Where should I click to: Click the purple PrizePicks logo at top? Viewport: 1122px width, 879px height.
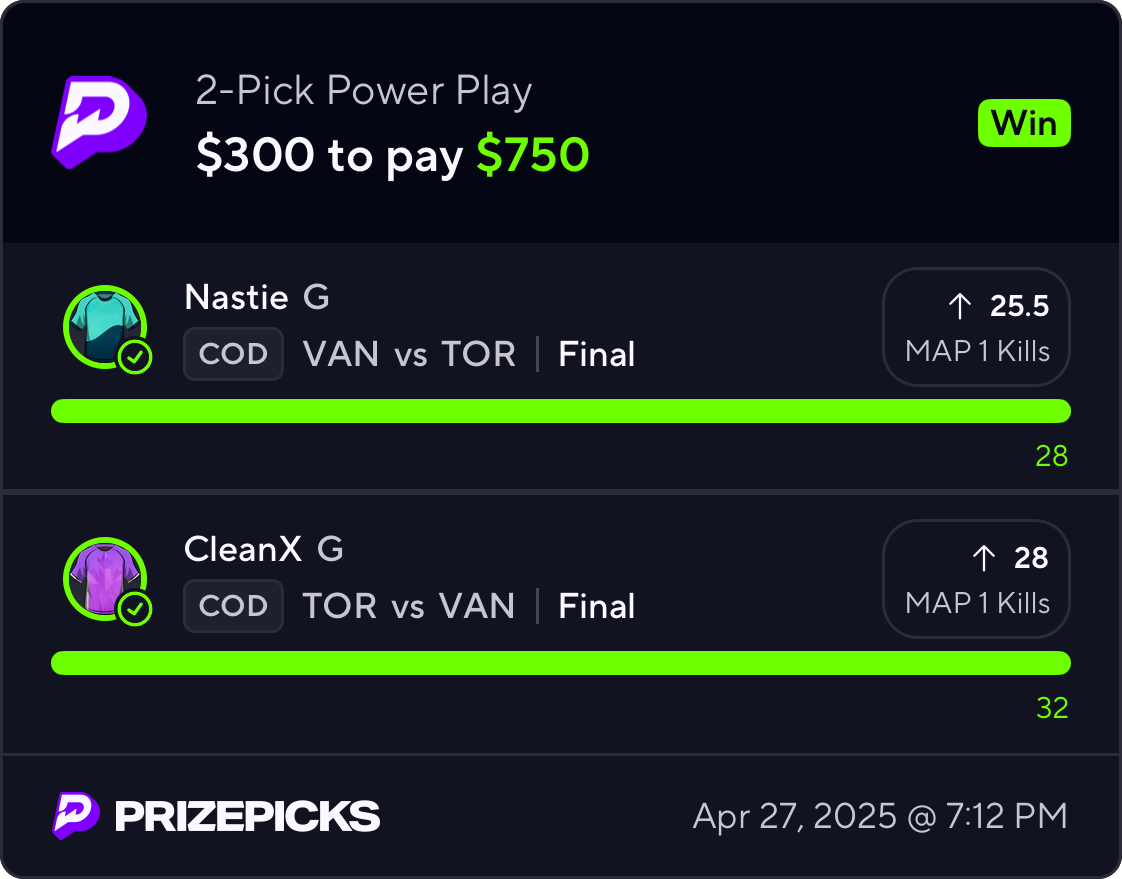(x=99, y=122)
